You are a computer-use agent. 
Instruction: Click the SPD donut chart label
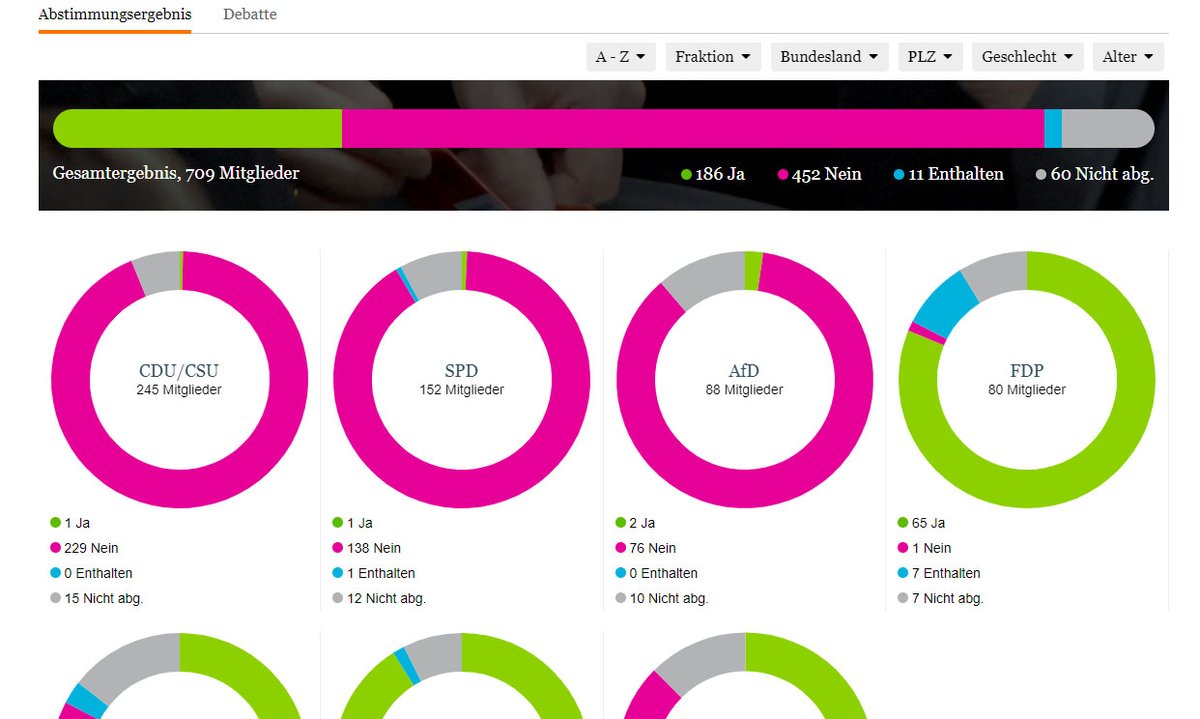462,371
